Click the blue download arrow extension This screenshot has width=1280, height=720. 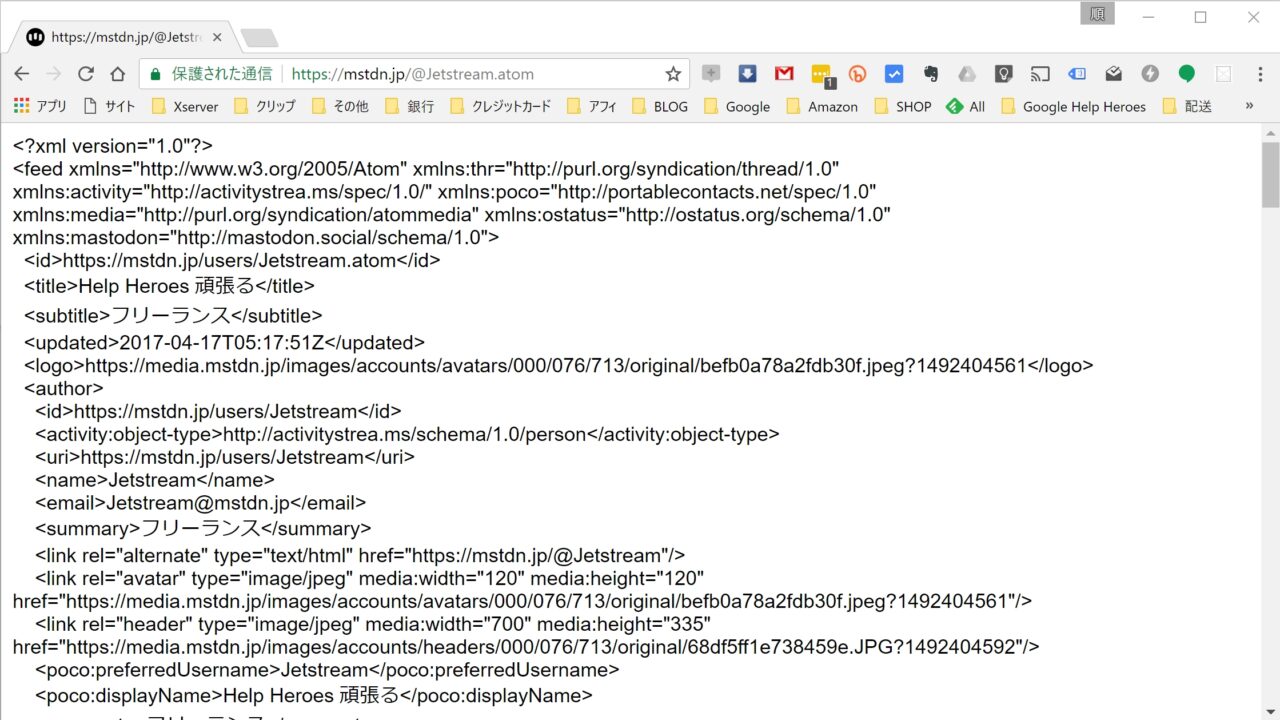pos(747,74)
